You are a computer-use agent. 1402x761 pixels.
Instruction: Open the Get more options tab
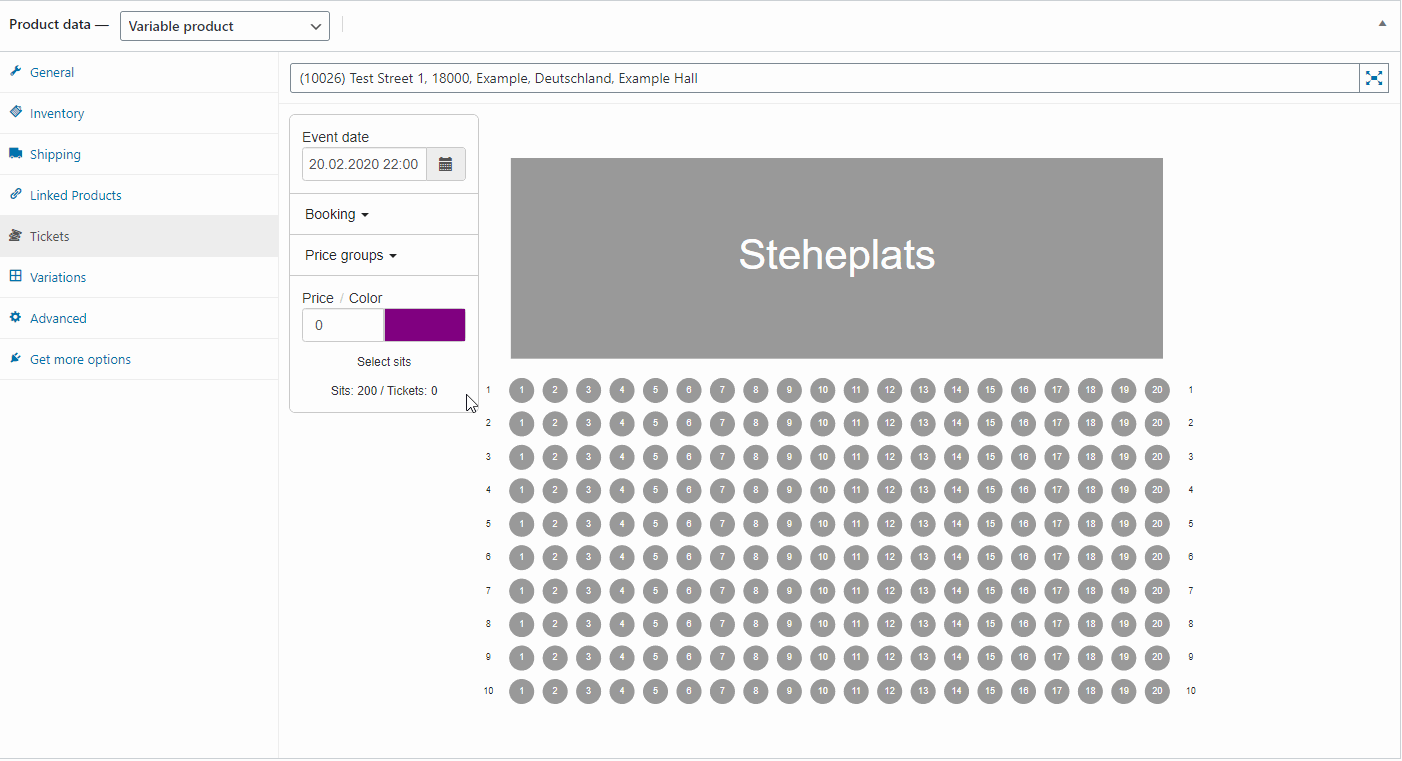point(139,359)
